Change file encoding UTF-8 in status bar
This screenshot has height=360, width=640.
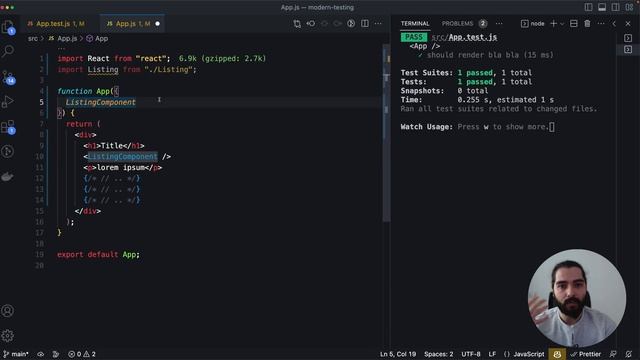click(471, 354)
